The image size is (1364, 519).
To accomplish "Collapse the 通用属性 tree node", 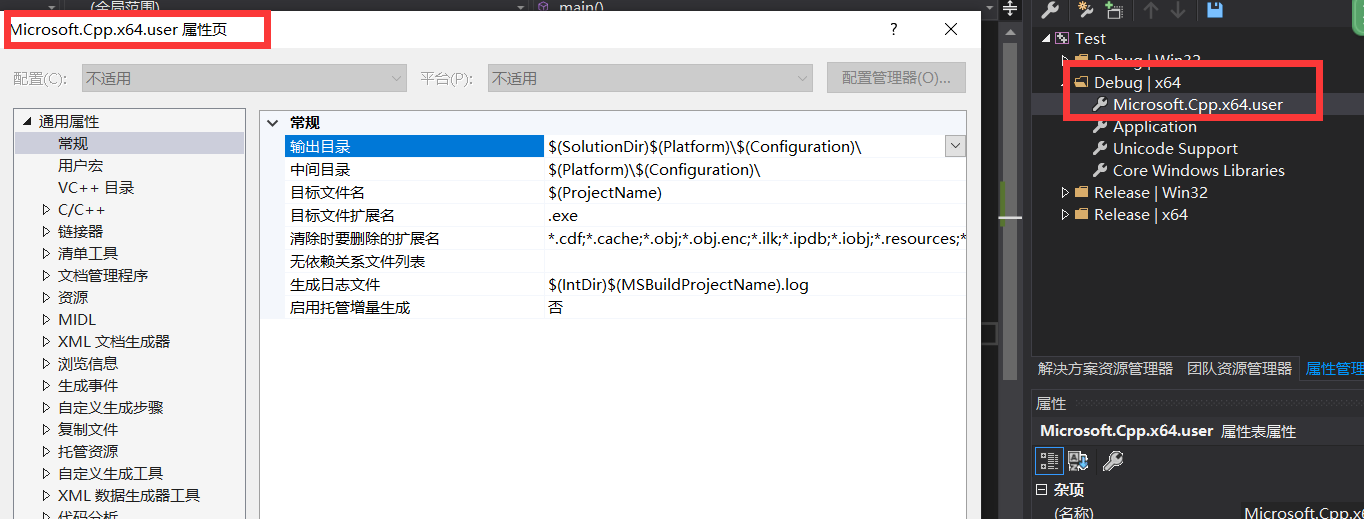I will tap(27, 122).
